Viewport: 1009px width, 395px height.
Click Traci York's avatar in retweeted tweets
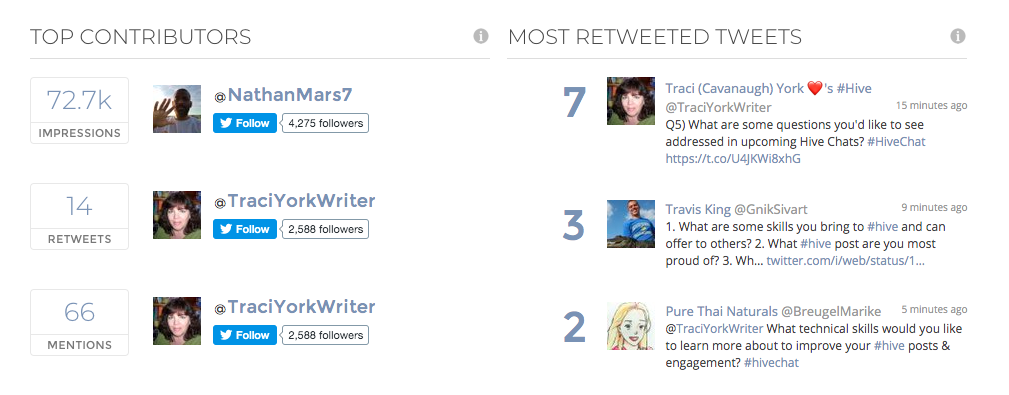coord(631,101)
